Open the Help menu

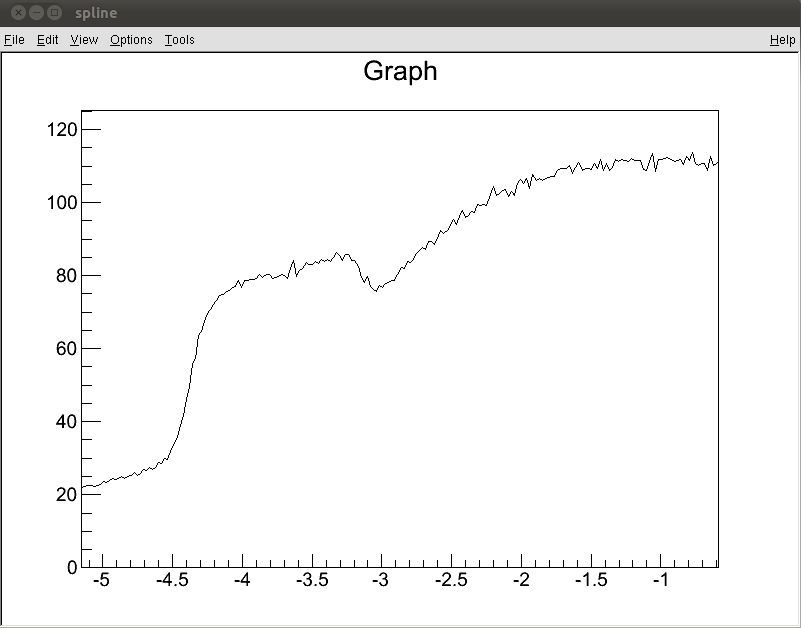coord(783,40)
